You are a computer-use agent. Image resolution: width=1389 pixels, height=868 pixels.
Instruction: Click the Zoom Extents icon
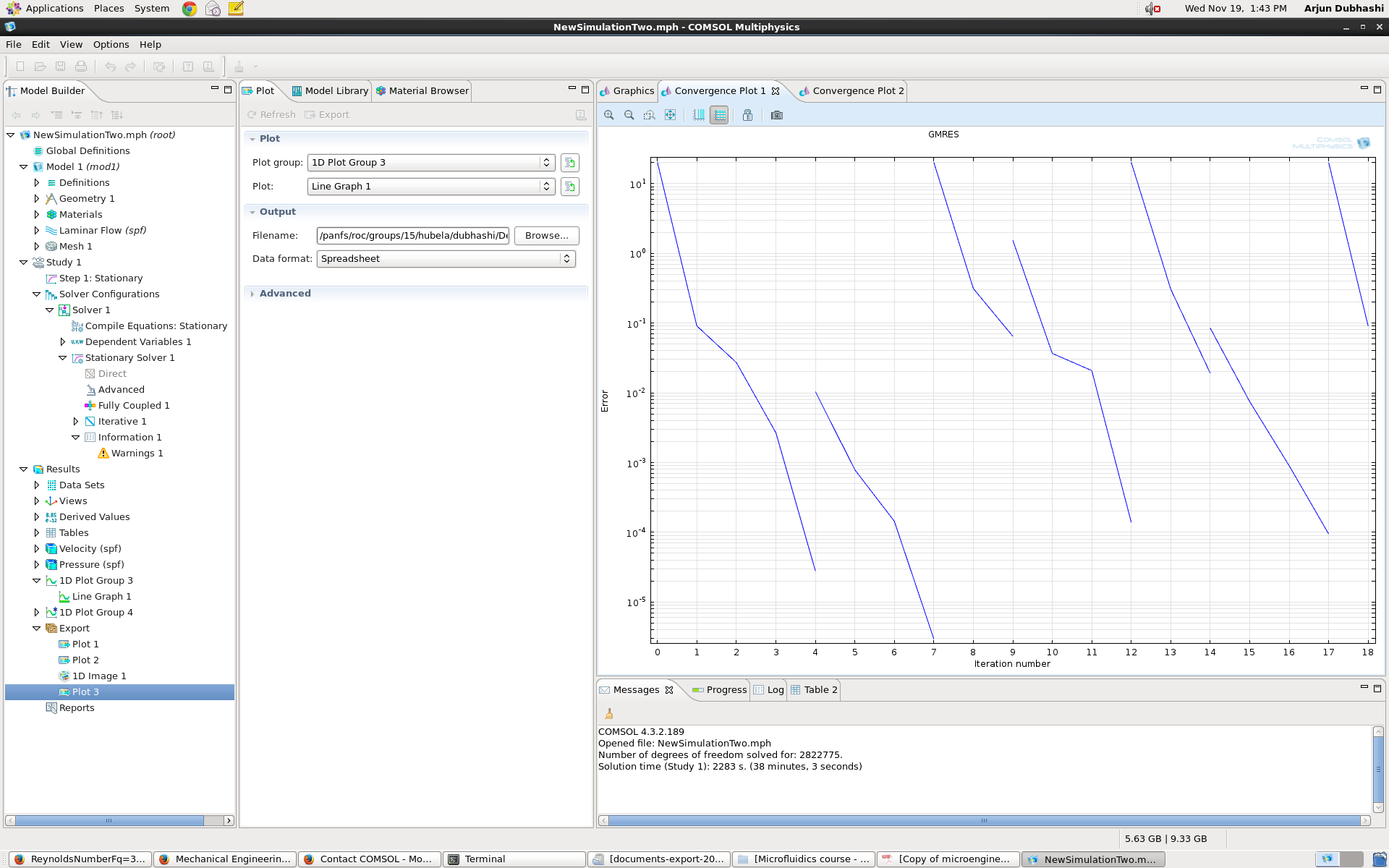671,115
